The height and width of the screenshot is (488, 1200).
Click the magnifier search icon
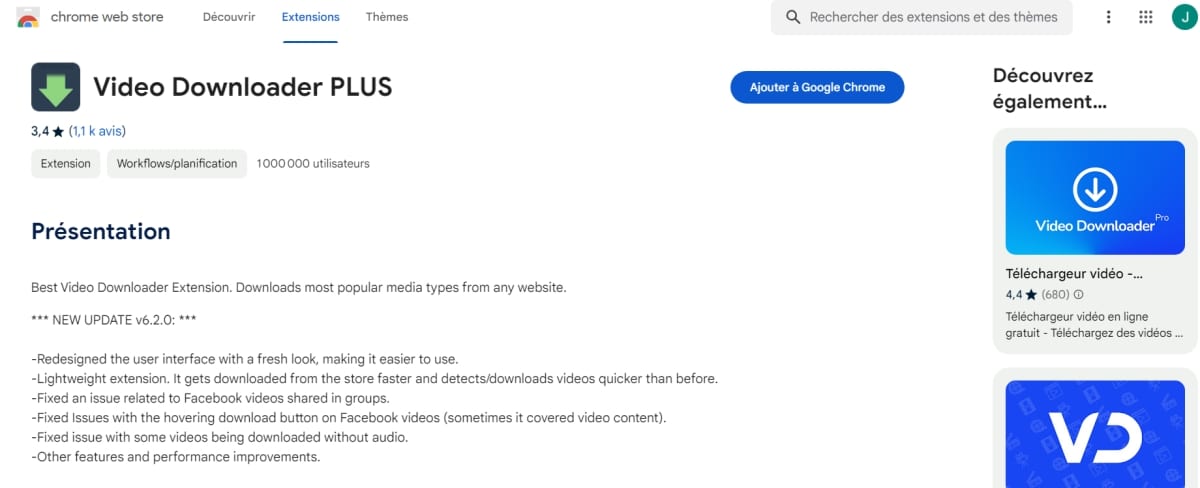click(x=794, y=17)
